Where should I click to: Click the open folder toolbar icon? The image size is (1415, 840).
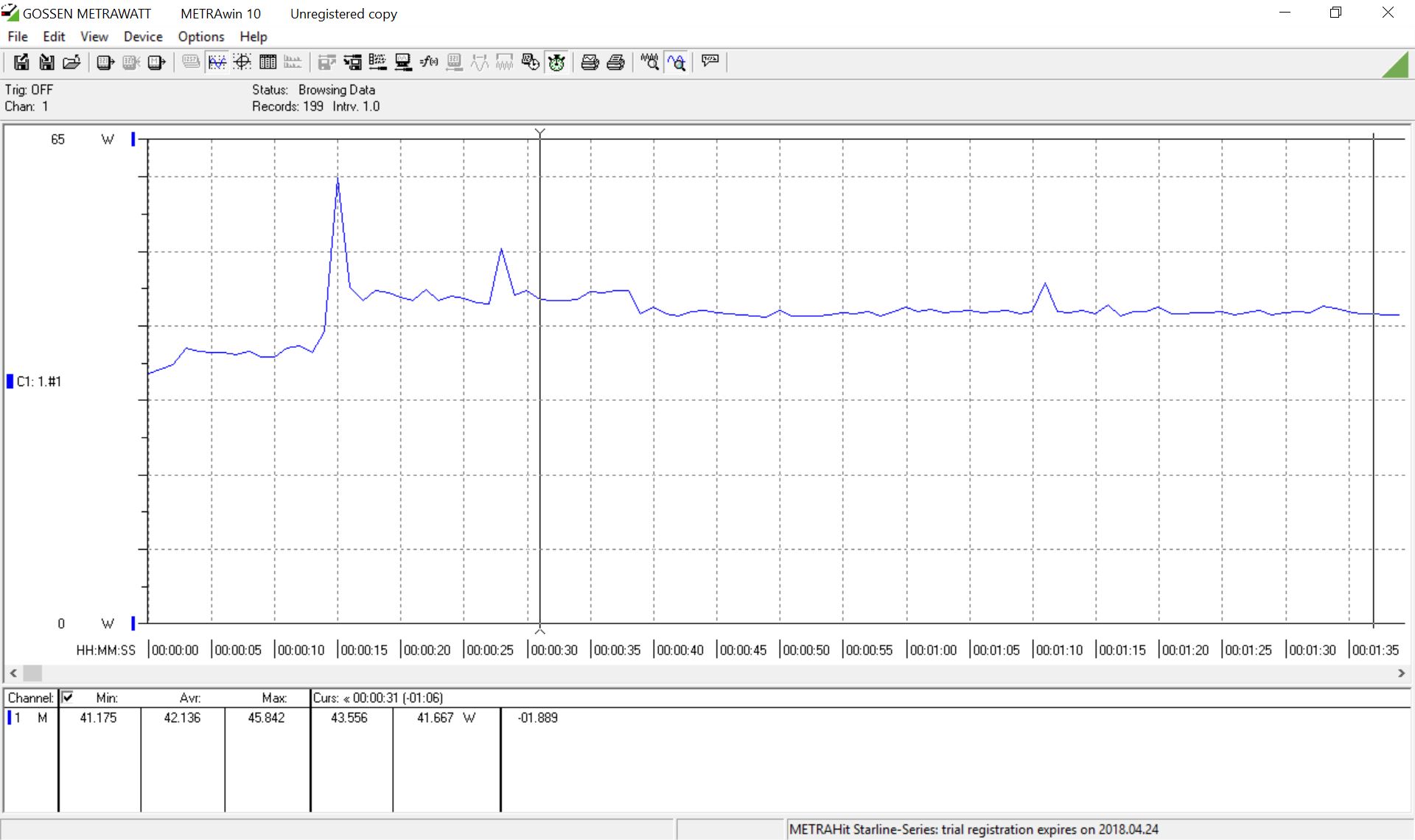coord(71,63)
